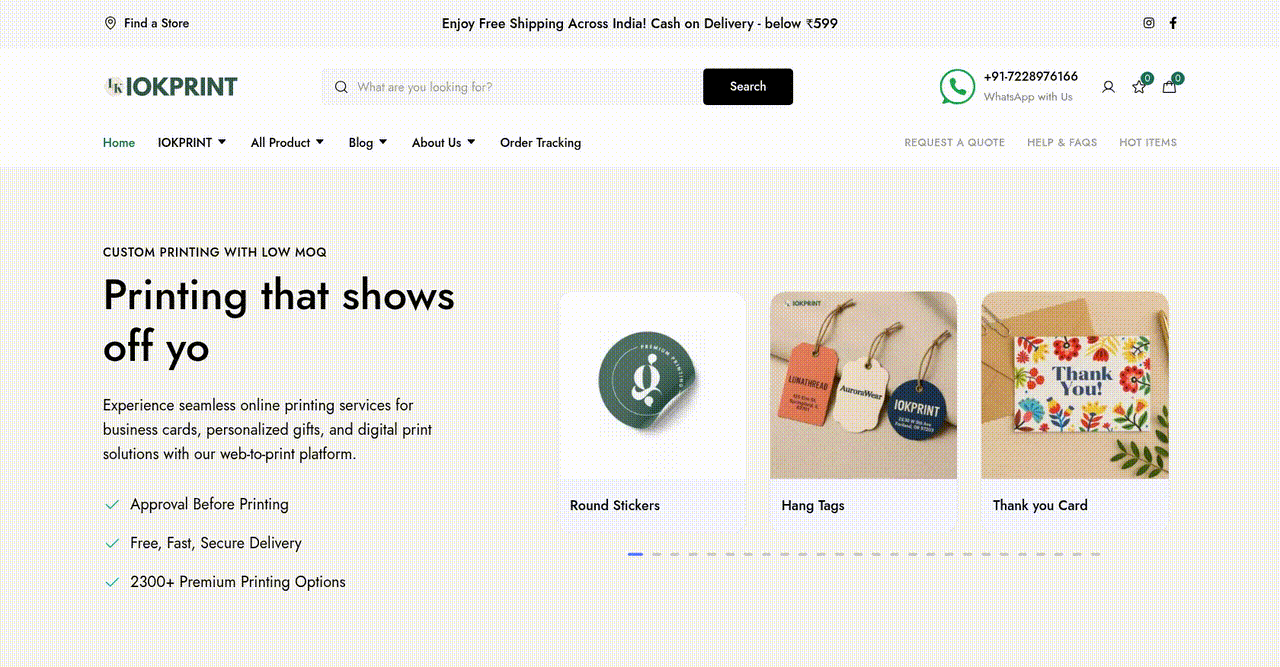
Task: Open the Help & FAQs link
Action: coord(1062,143)
